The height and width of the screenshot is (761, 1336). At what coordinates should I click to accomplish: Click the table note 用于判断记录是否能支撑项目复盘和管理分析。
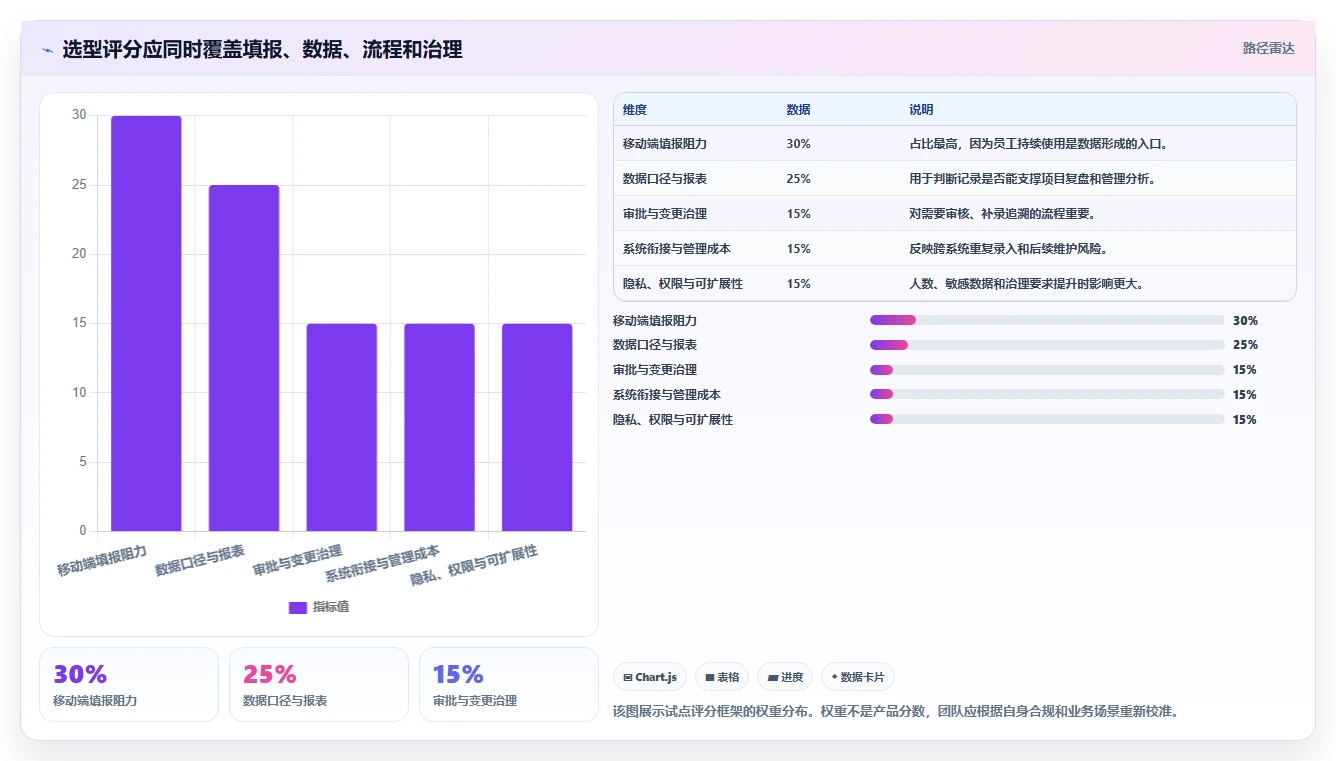pos(1033,179)
